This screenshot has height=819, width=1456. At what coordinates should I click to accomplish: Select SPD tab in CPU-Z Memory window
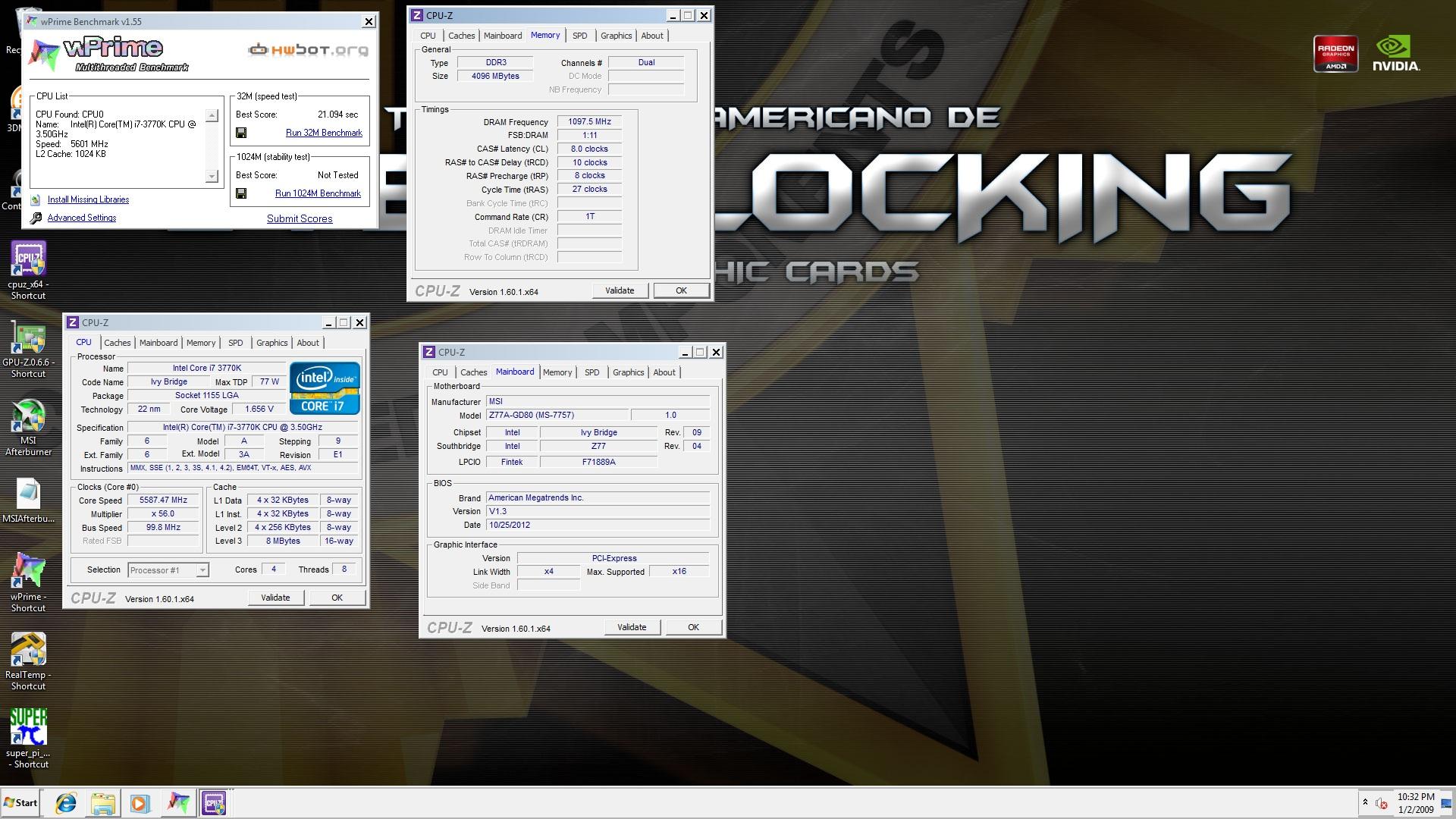point(579,36)
